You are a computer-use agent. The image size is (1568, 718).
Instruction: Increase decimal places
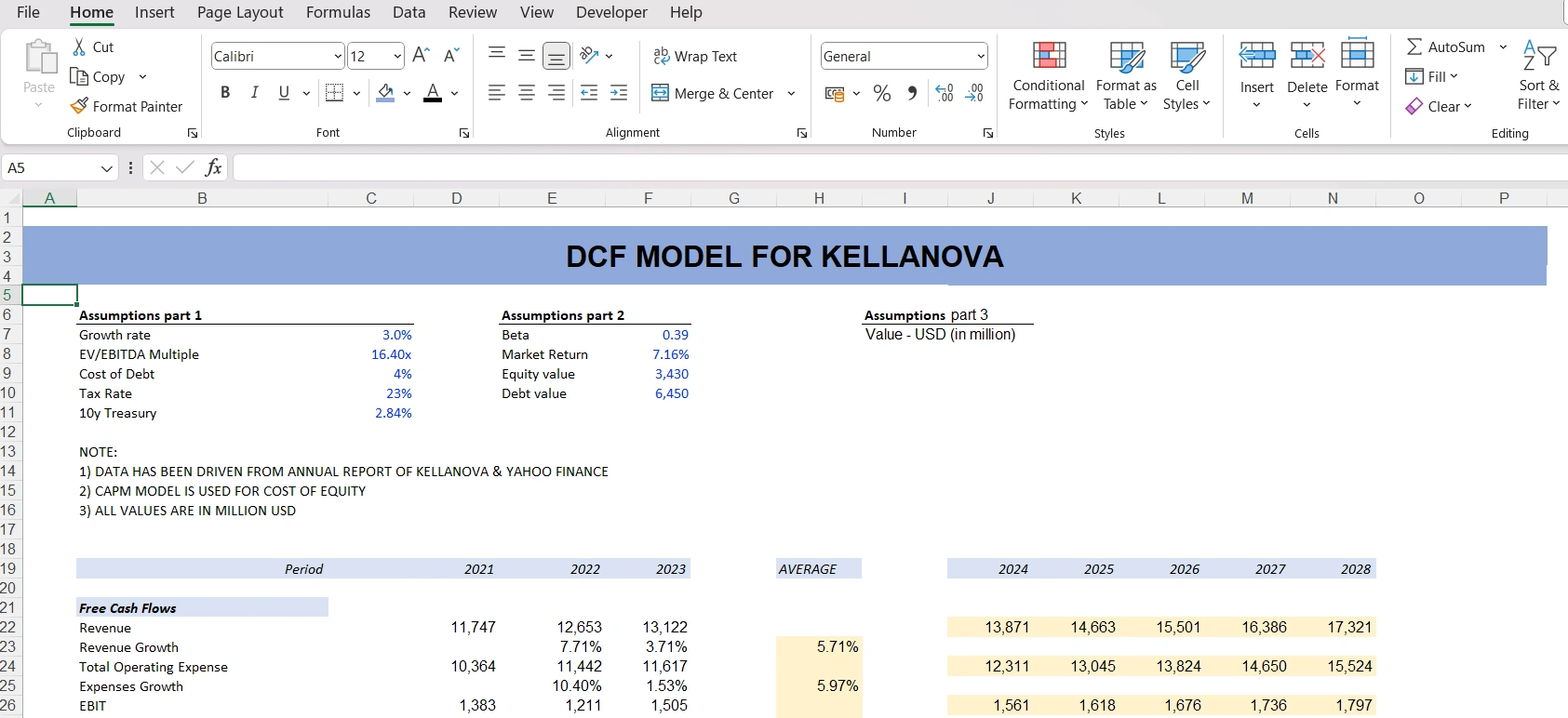tap(945, 93)
